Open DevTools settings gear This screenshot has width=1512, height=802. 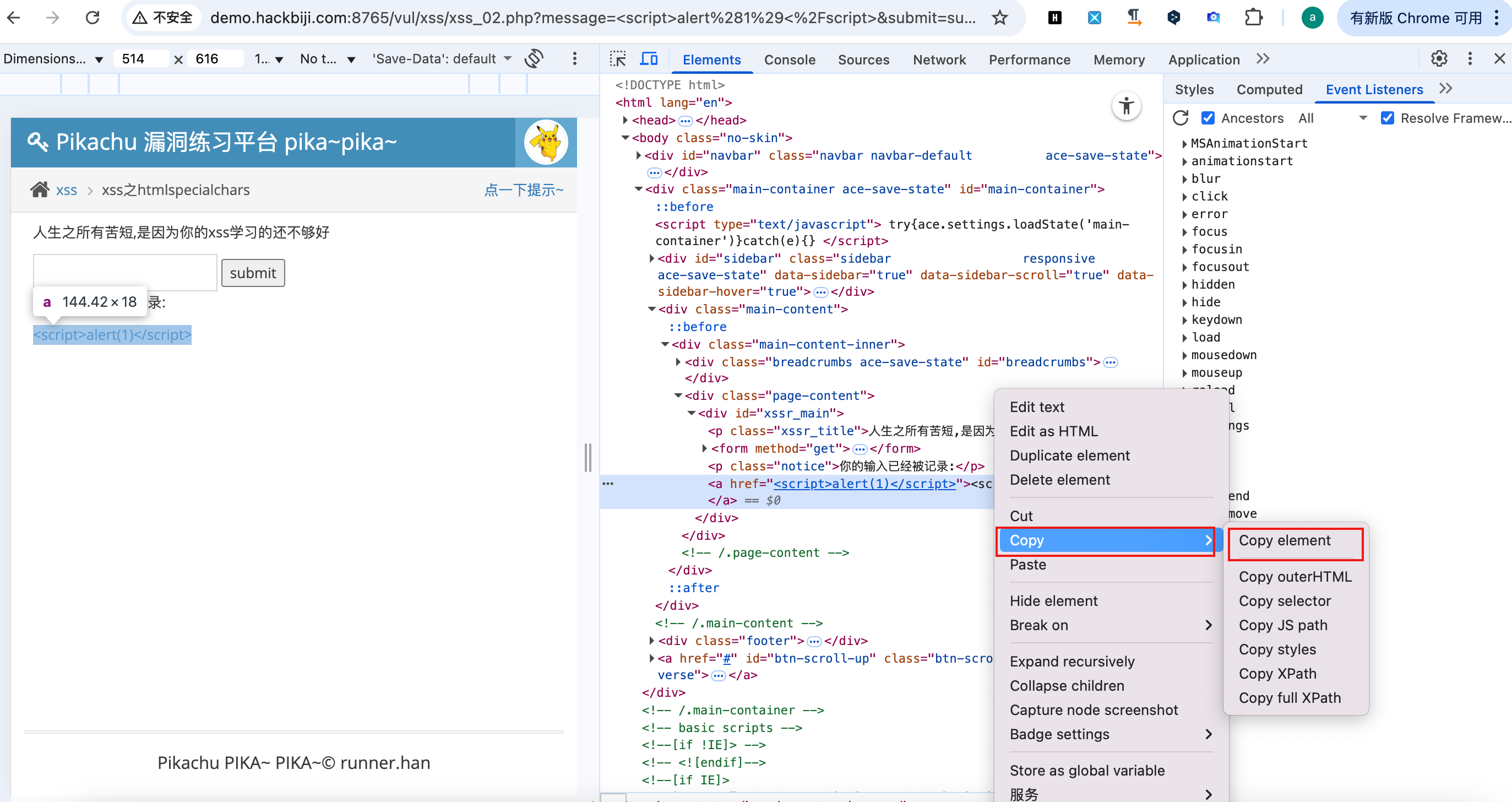pos(1439,59)
